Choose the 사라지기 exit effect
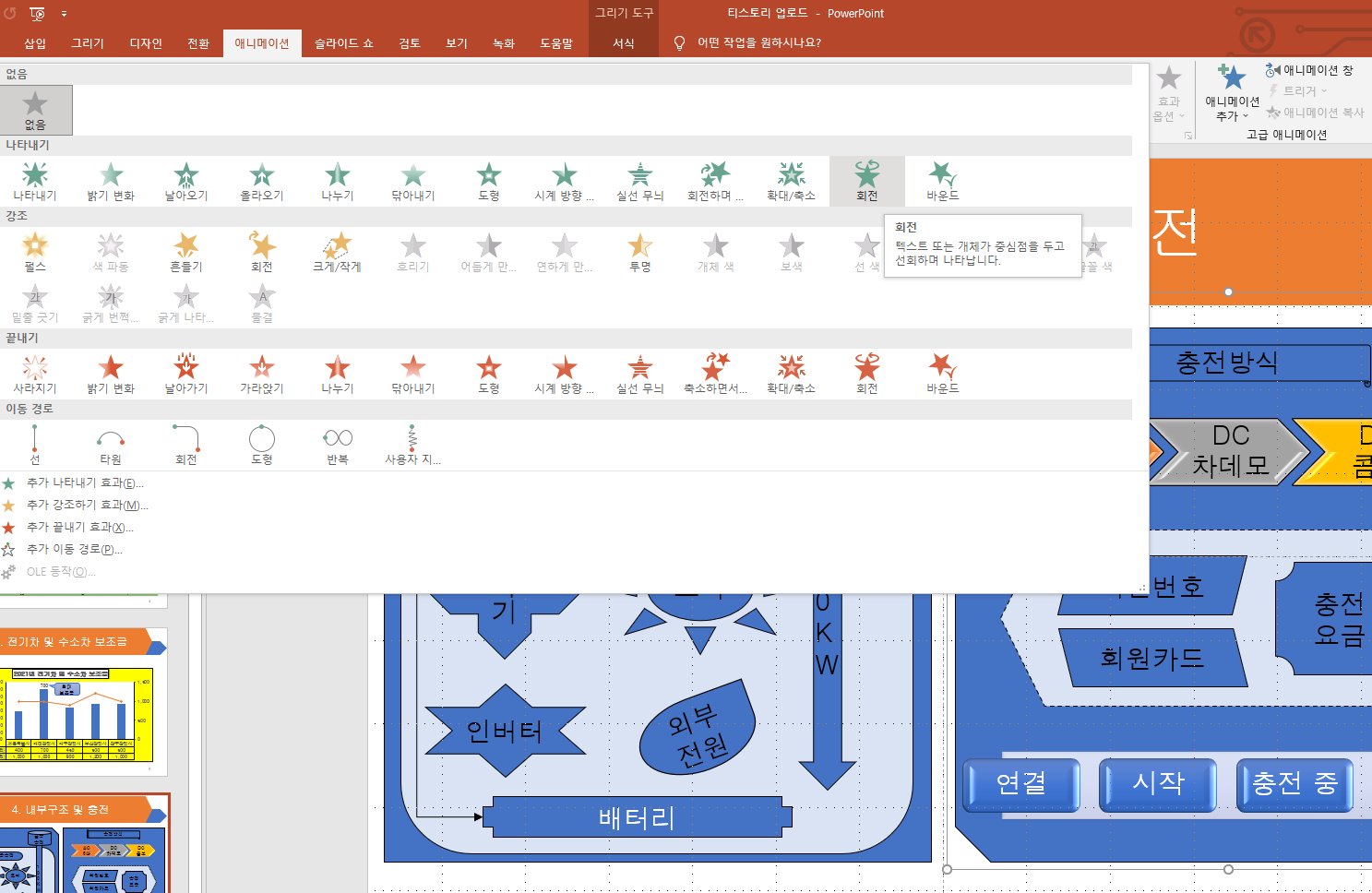1372x893 pixels. point(35,374)
